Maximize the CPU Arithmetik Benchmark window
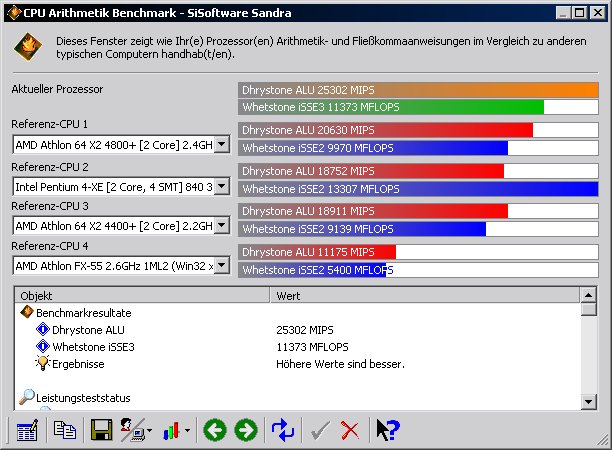612x450 pixels. [580, 13]
